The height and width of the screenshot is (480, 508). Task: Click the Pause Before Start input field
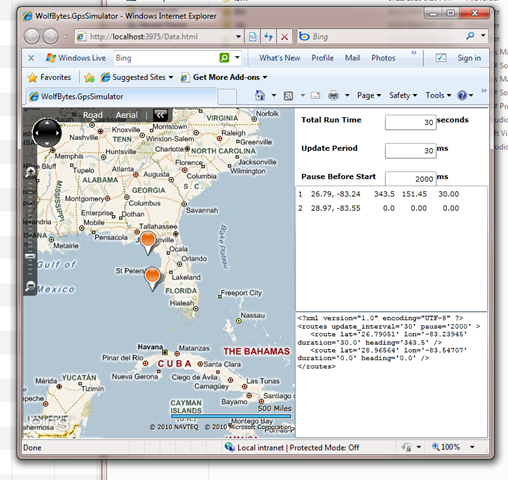point(411,178)
